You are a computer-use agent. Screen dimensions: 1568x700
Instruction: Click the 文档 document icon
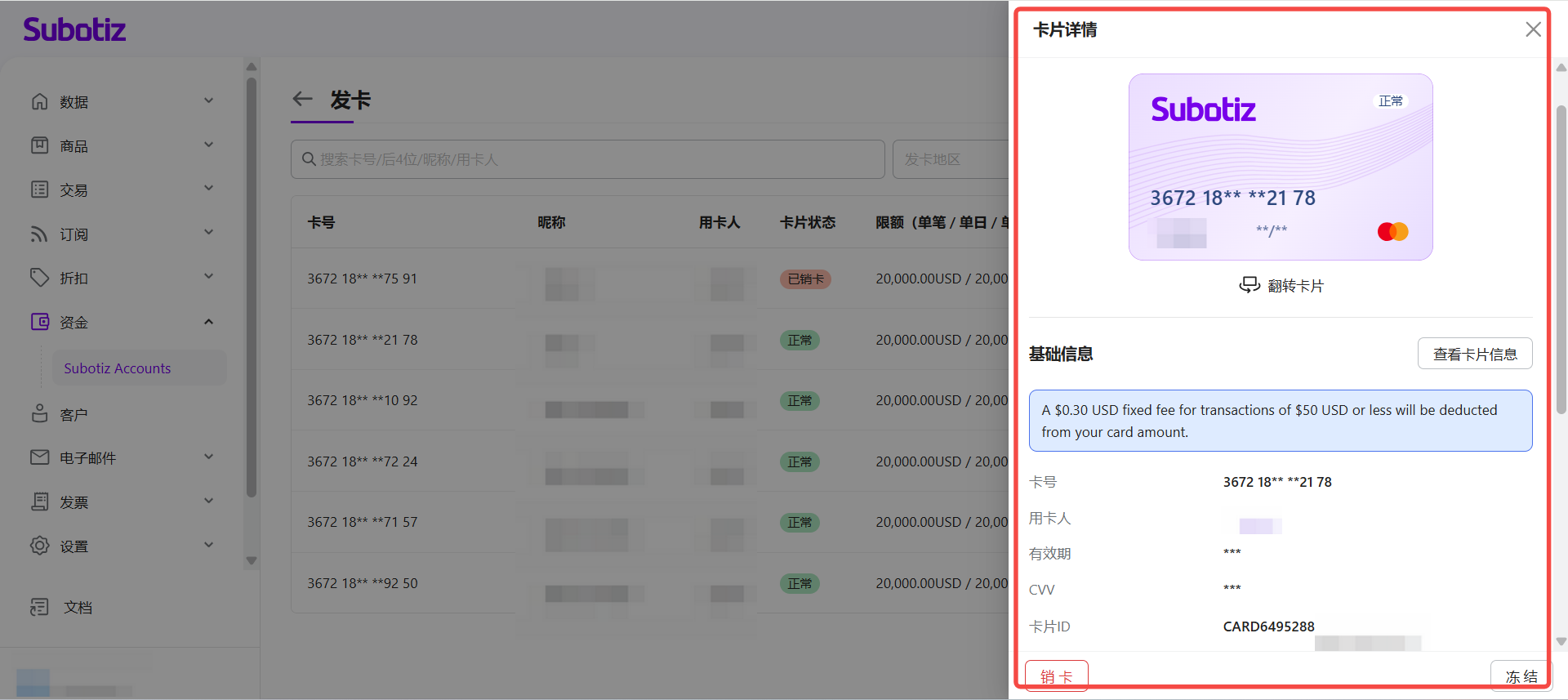[x=39, y=607]
